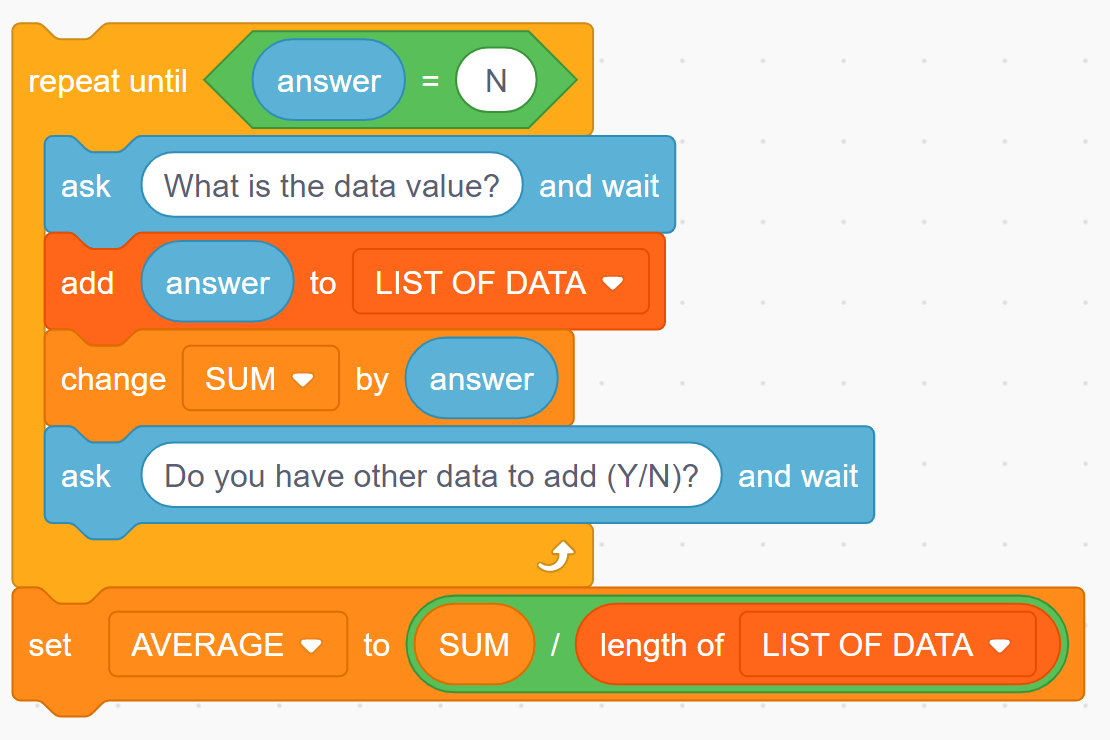This screenshot has width=1110, height=740.
Task: Click the 'add' label on list block
Action: [87, 283]
